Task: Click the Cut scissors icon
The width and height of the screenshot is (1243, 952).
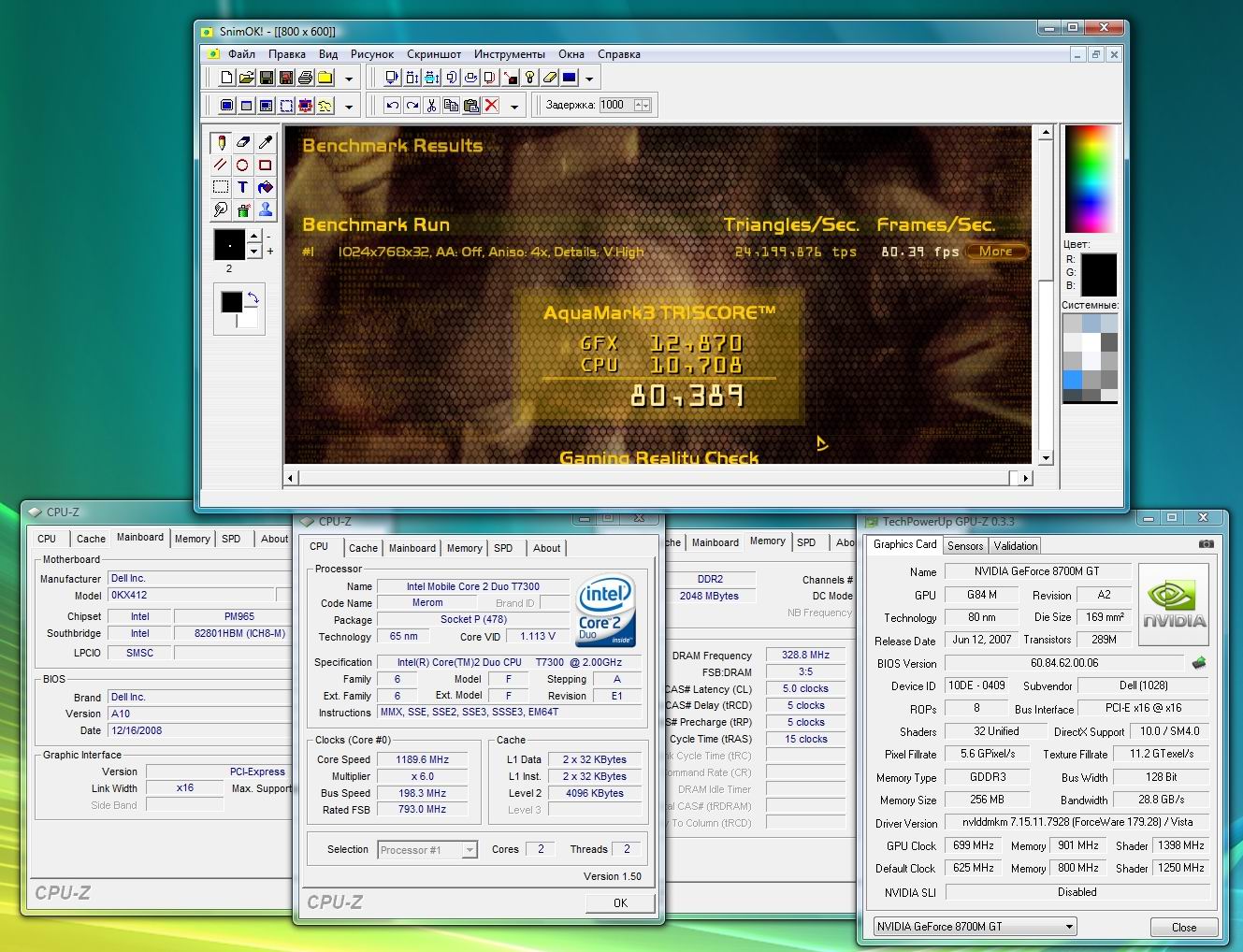Action: [x=431, y=106]
